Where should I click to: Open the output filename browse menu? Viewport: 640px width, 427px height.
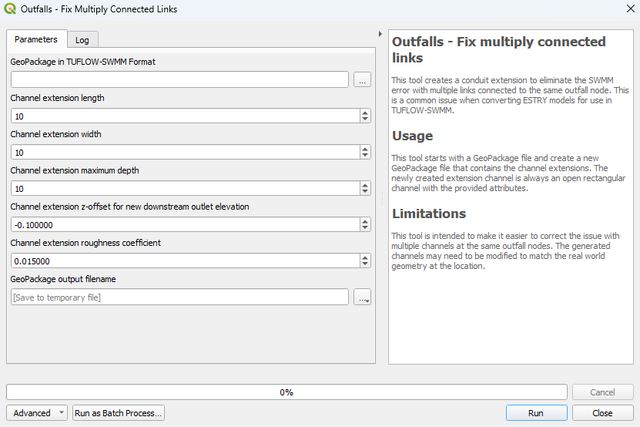362,297
